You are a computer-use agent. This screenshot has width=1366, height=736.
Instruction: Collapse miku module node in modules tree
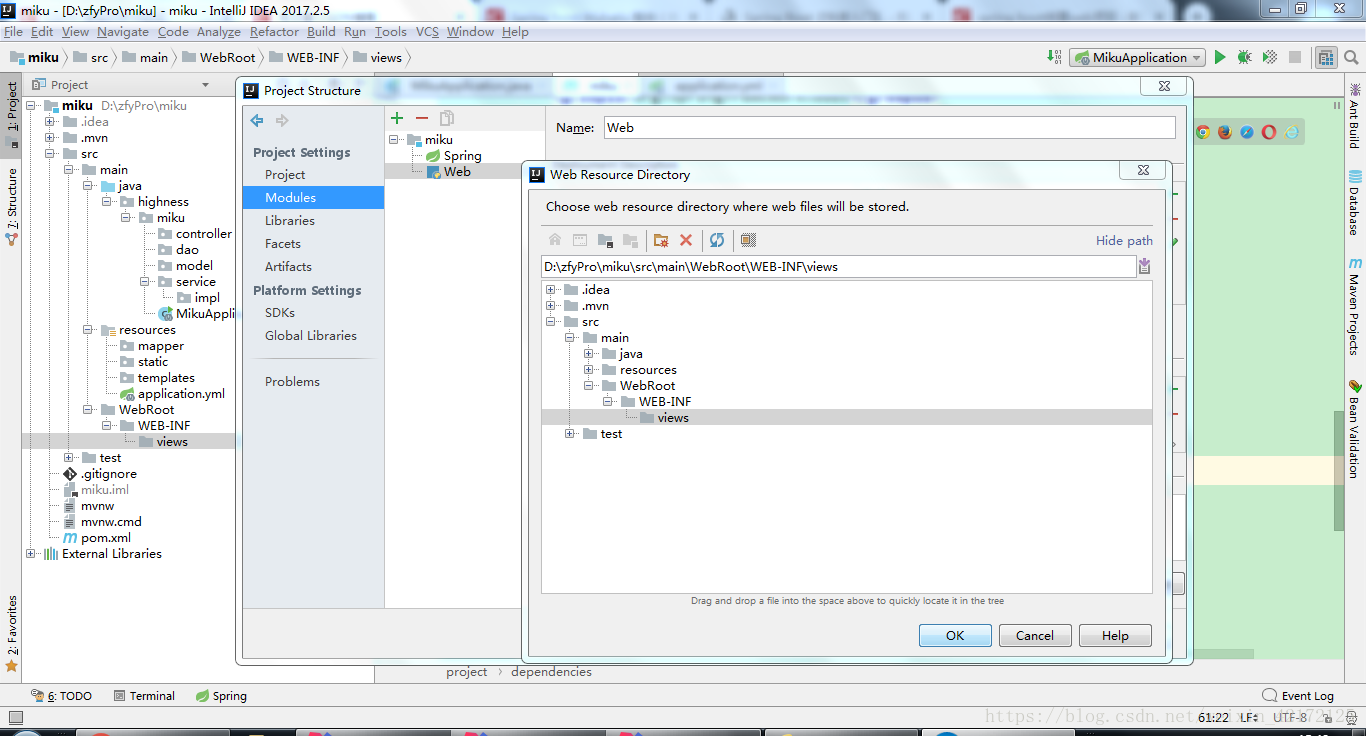pos(394,140)
